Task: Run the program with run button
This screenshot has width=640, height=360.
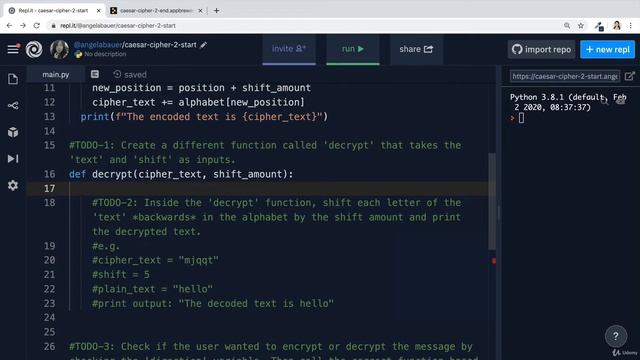Action: [x=353, y=49]
